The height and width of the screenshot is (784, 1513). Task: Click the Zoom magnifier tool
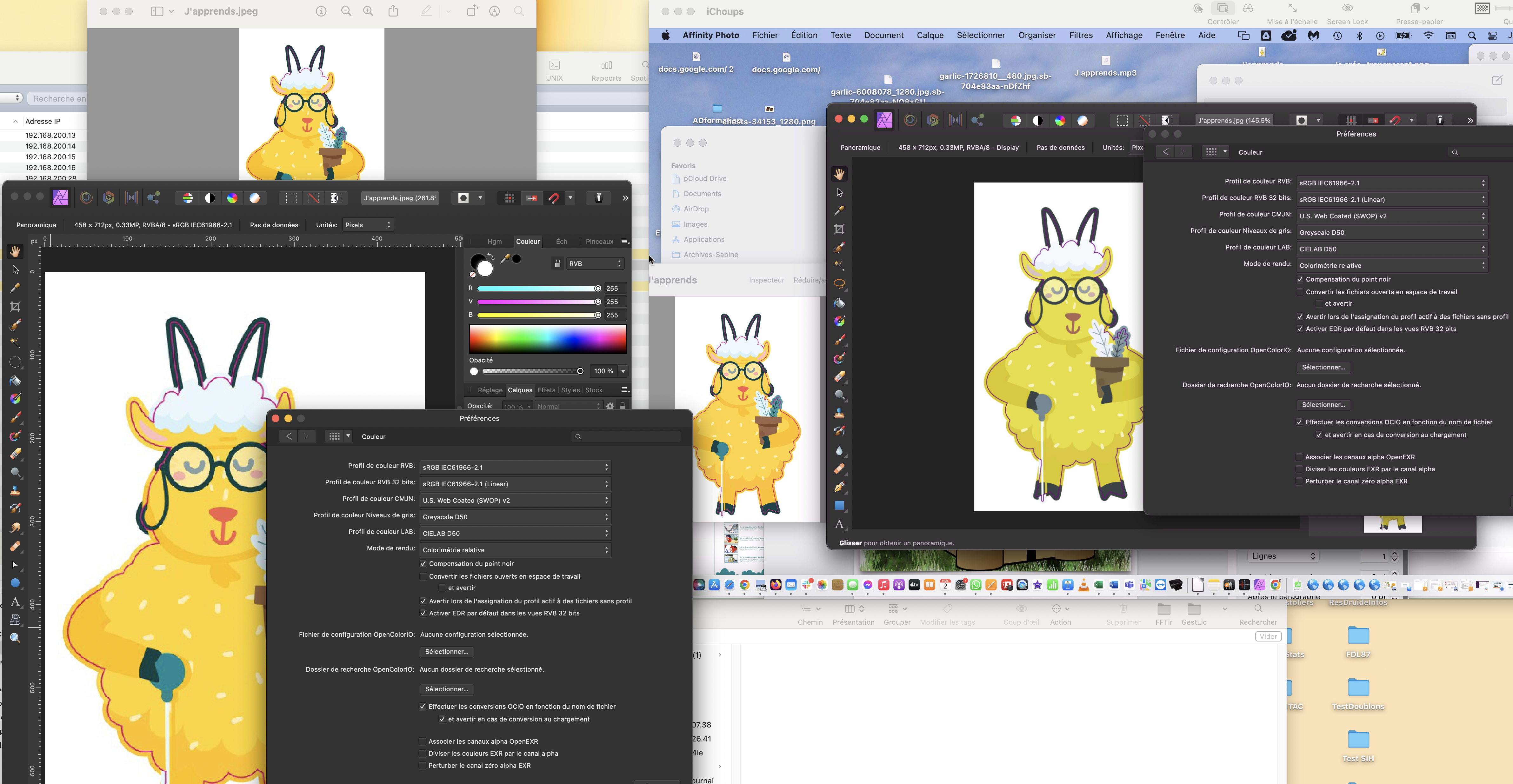[15, 638]
